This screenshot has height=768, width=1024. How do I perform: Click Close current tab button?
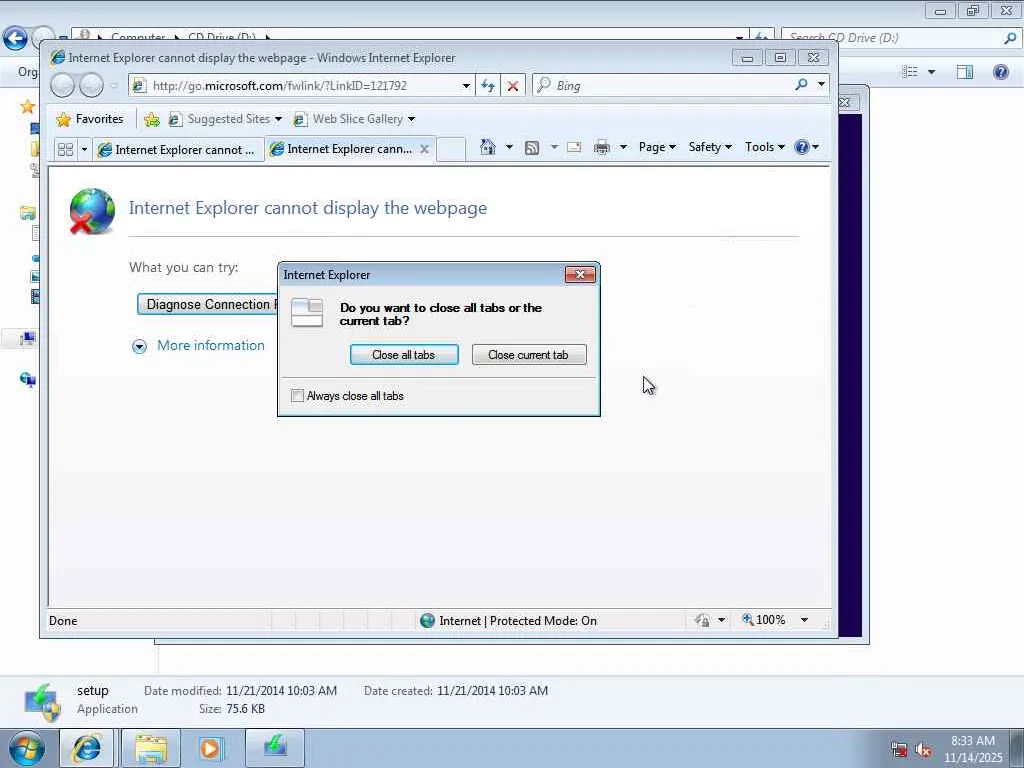point(528,355)
